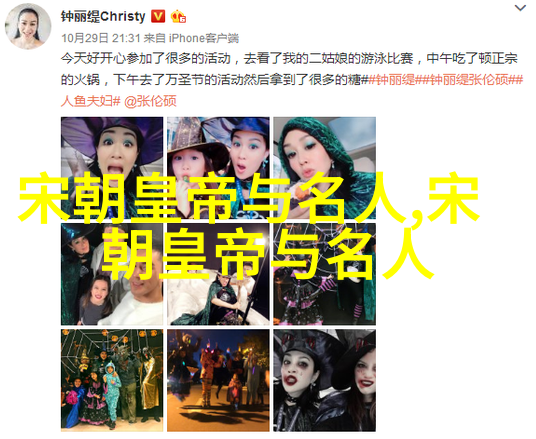View the photo of woman in green hood
Viewport: 536px width, 439px height.
pyautogui.click(x=324, y=168)
